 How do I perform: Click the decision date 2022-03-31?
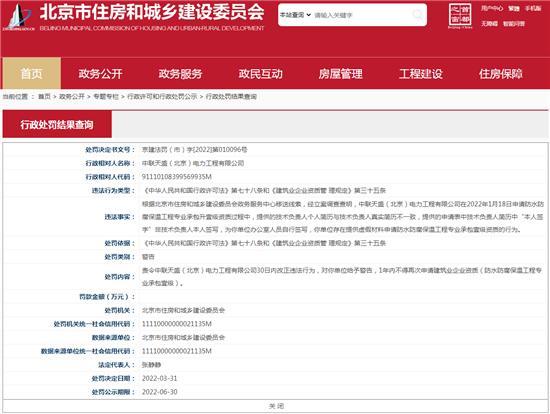(x=160, y=379)
